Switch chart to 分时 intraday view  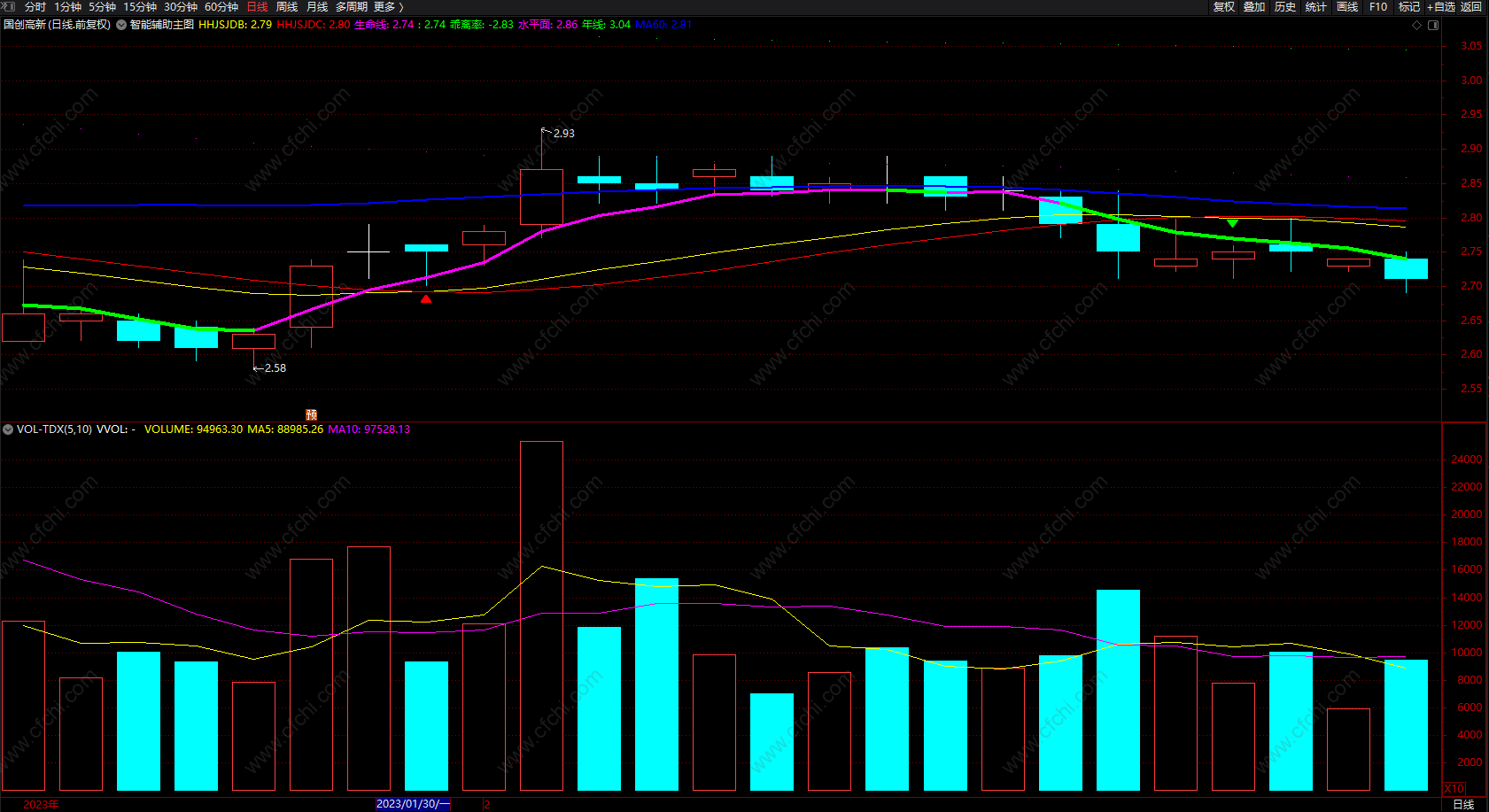tap(35, 7)
